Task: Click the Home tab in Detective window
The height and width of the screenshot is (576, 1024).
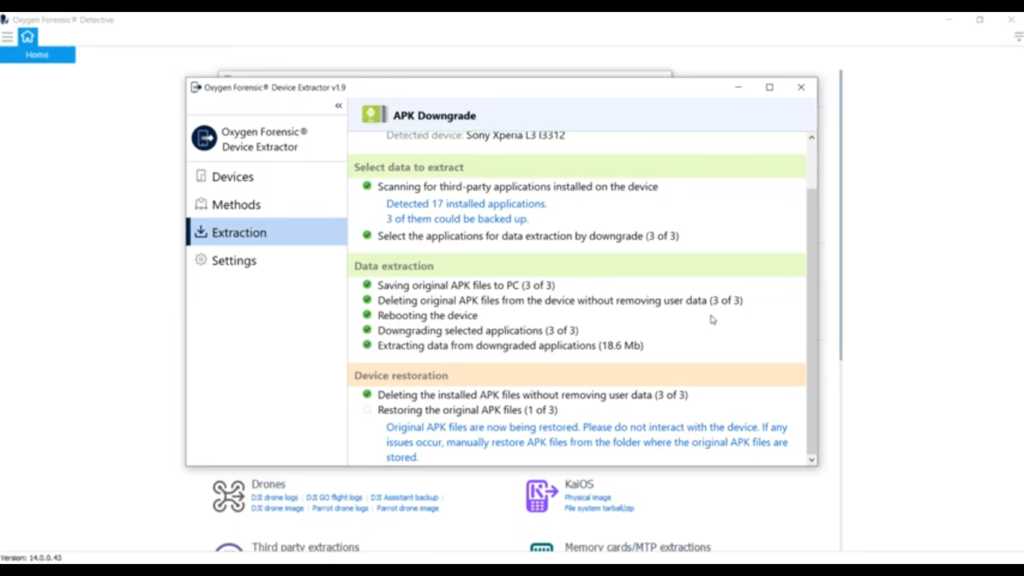Action: 37,55
